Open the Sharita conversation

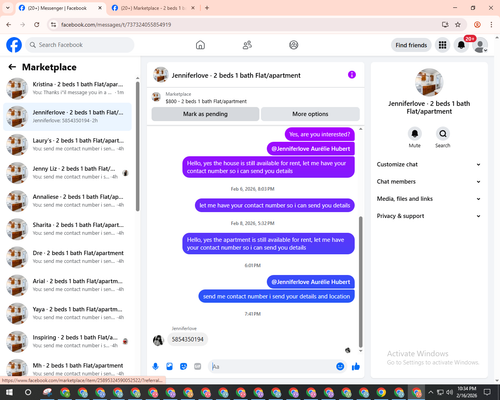pyautogui.click(x=67, y=229)
